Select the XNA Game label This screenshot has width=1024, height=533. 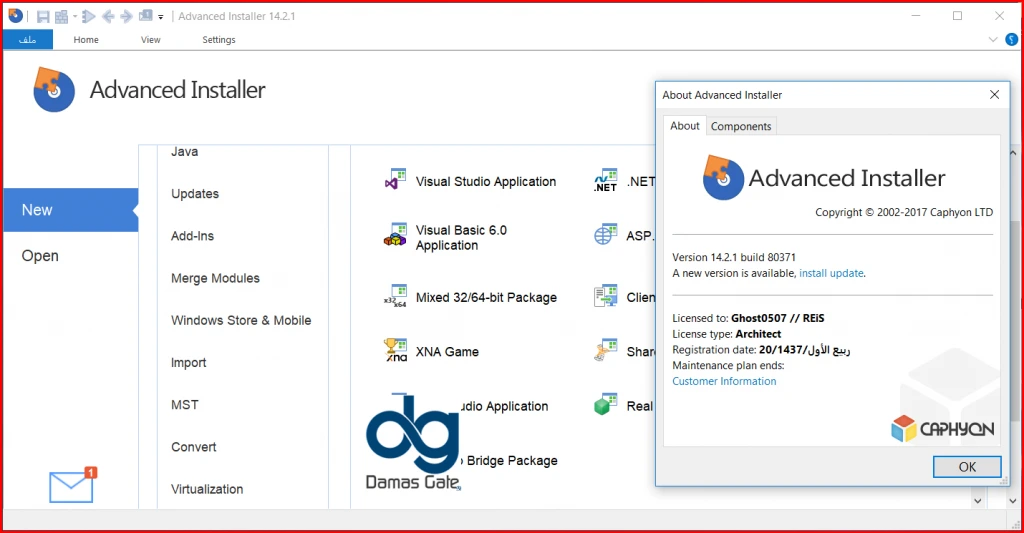(x=447, y=351)
